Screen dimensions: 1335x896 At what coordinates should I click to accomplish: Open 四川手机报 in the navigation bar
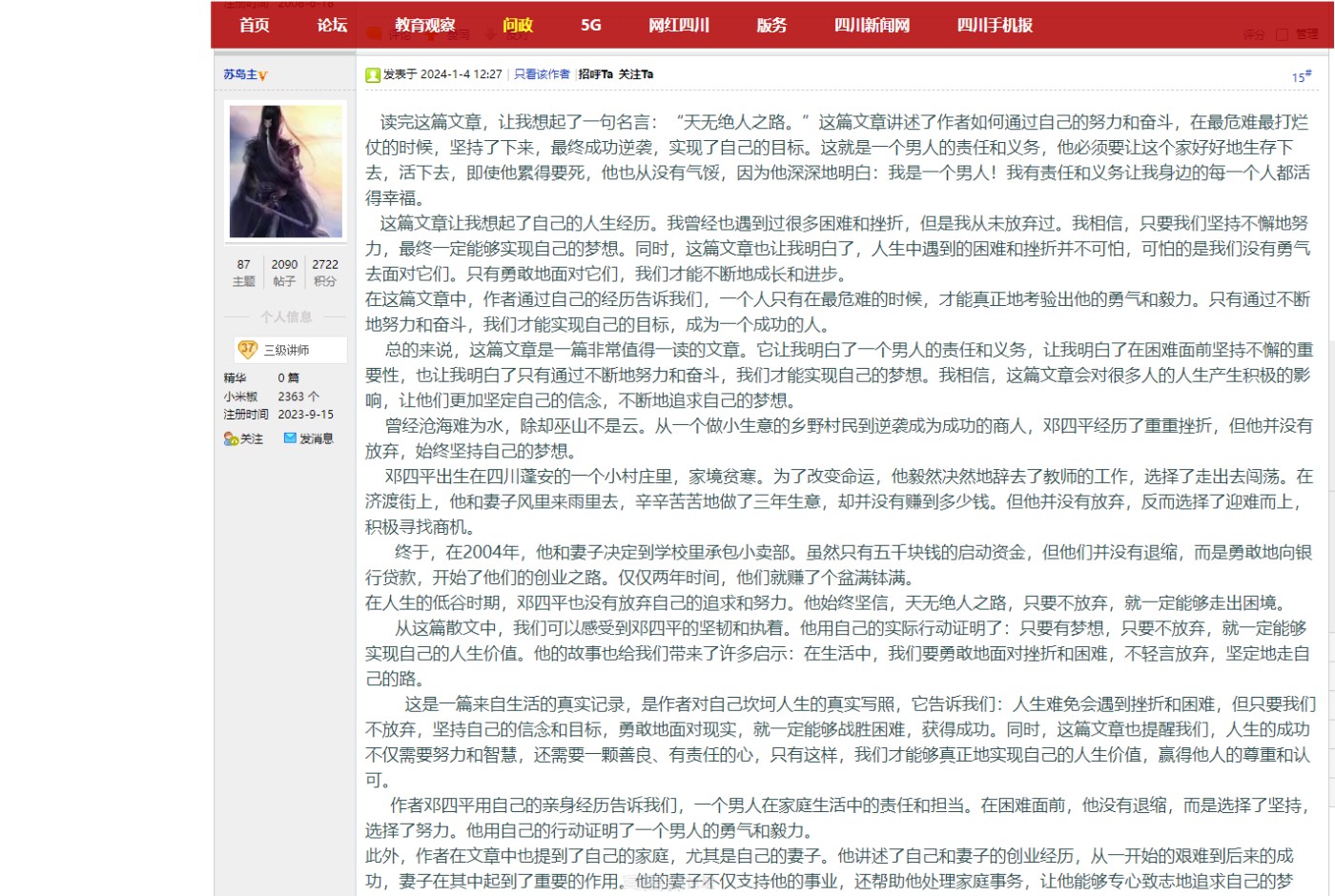pos(995,25)
